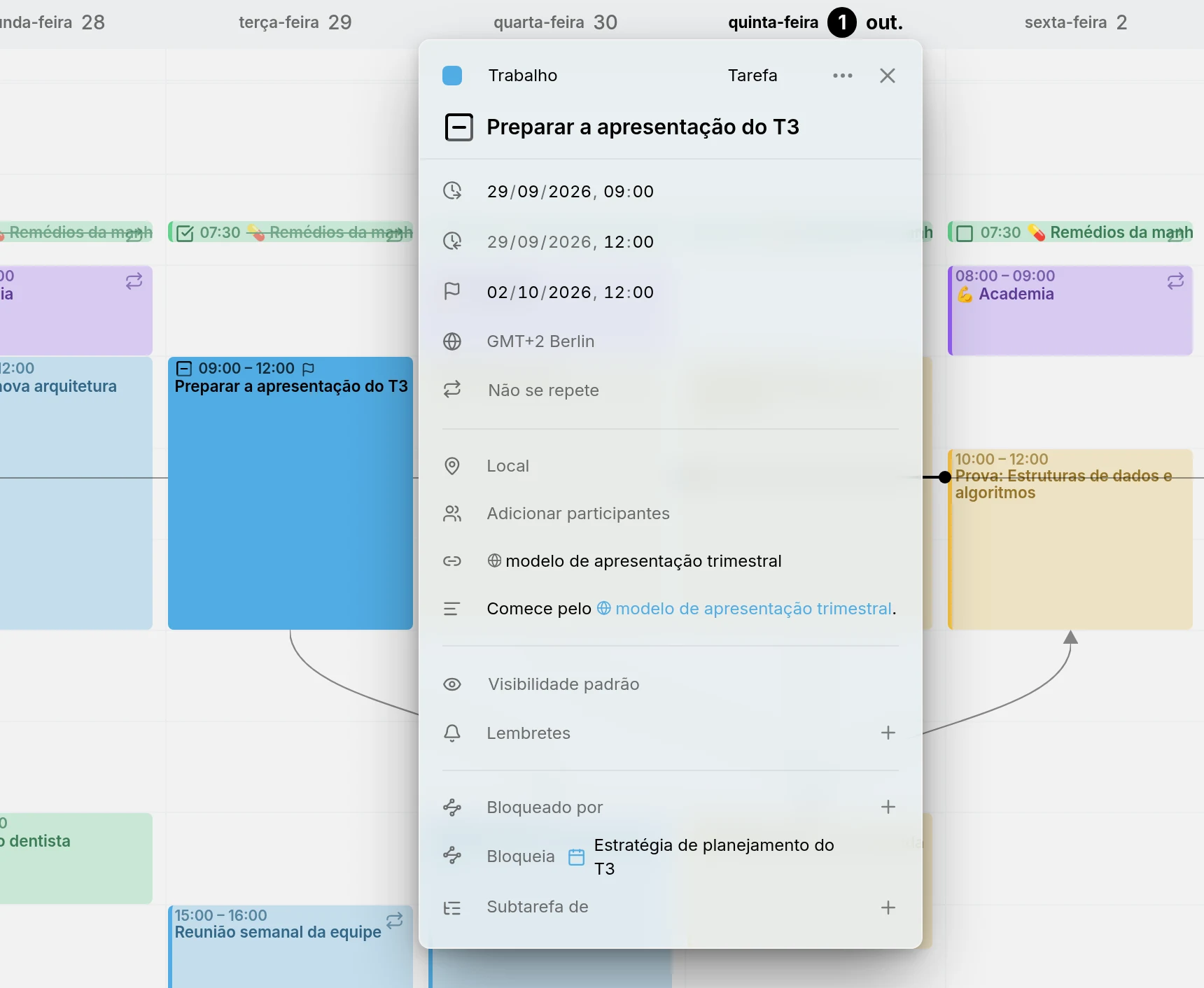Toggle the task status box beside the title
The image size is (1204, 988).
coord(459,127)
